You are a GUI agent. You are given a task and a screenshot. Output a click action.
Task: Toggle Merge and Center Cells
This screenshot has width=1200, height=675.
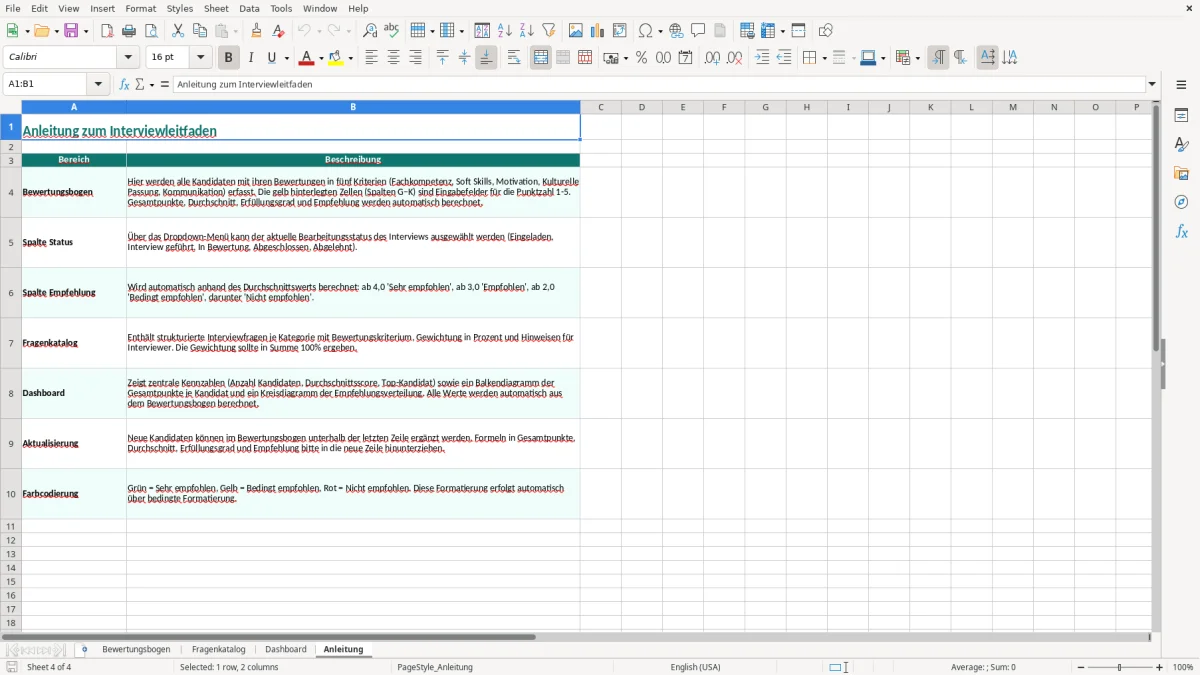(x=541, y=58)
